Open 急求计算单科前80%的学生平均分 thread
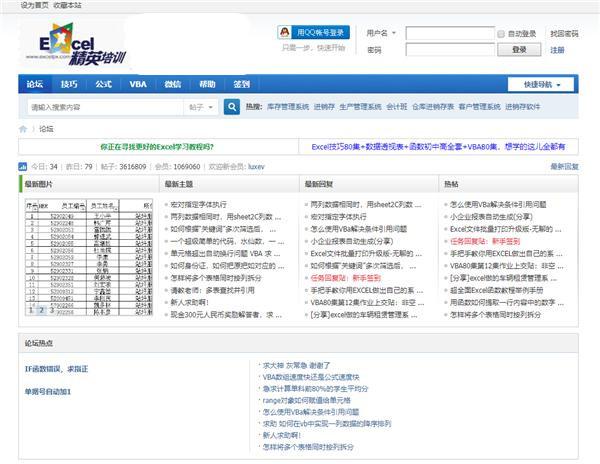 coord(315,389)
